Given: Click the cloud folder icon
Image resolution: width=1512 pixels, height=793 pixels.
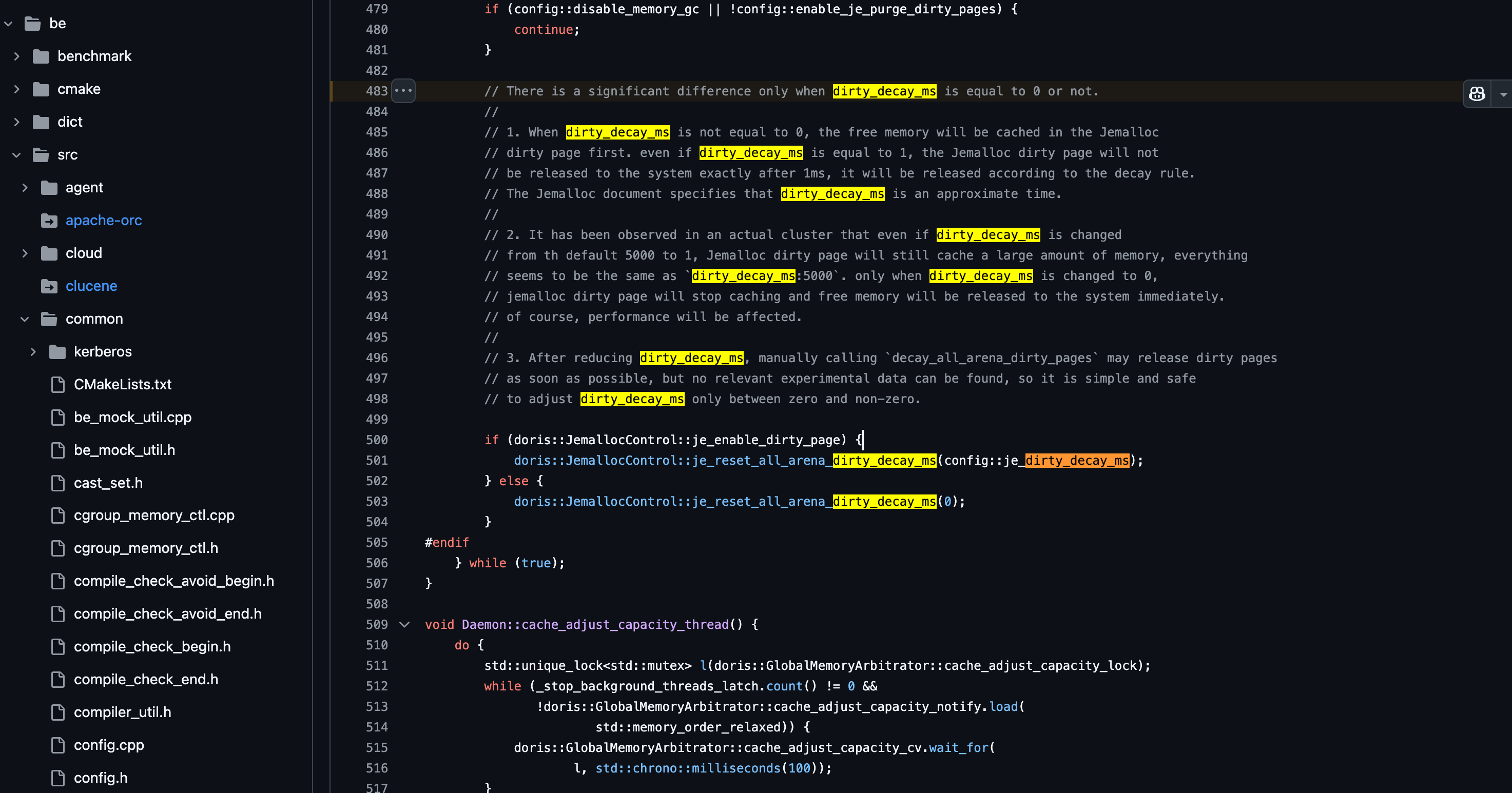Looking at the screenshot, I should click(x=49, y=253).
